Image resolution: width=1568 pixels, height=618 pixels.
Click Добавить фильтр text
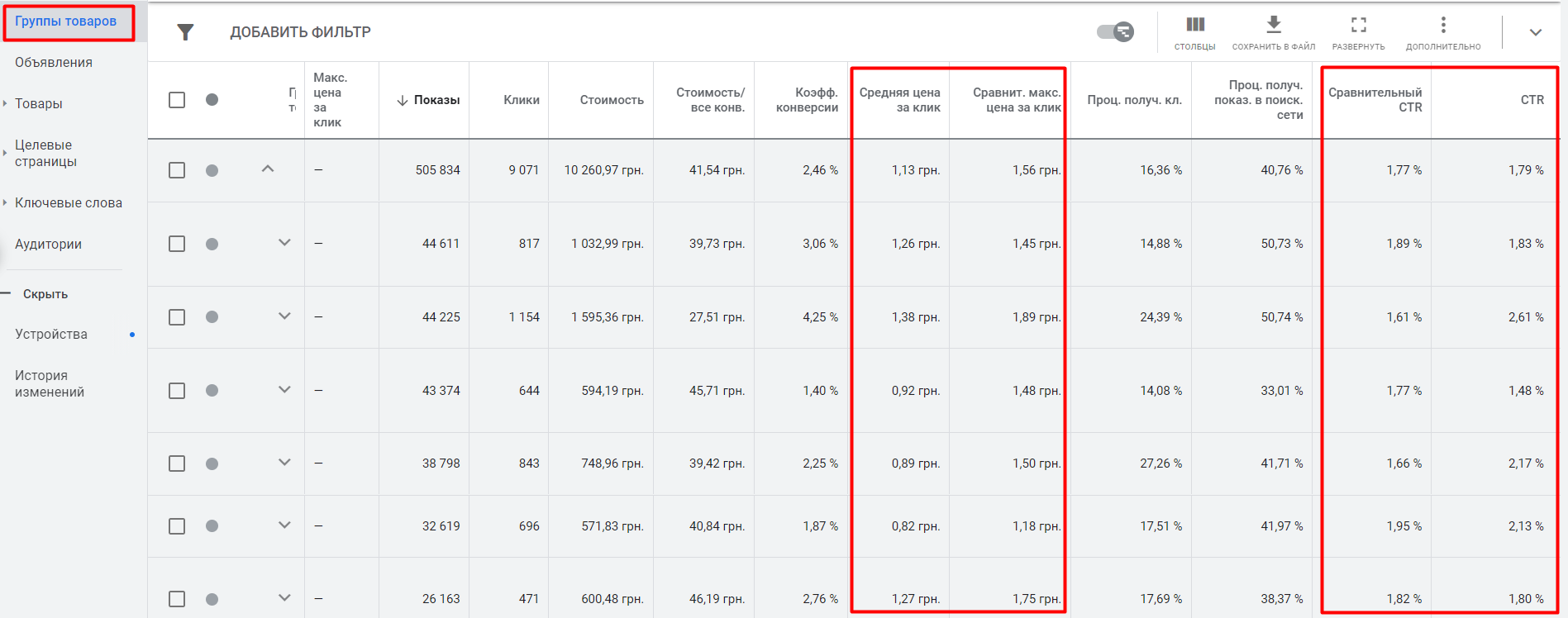[x=300, y=32]
